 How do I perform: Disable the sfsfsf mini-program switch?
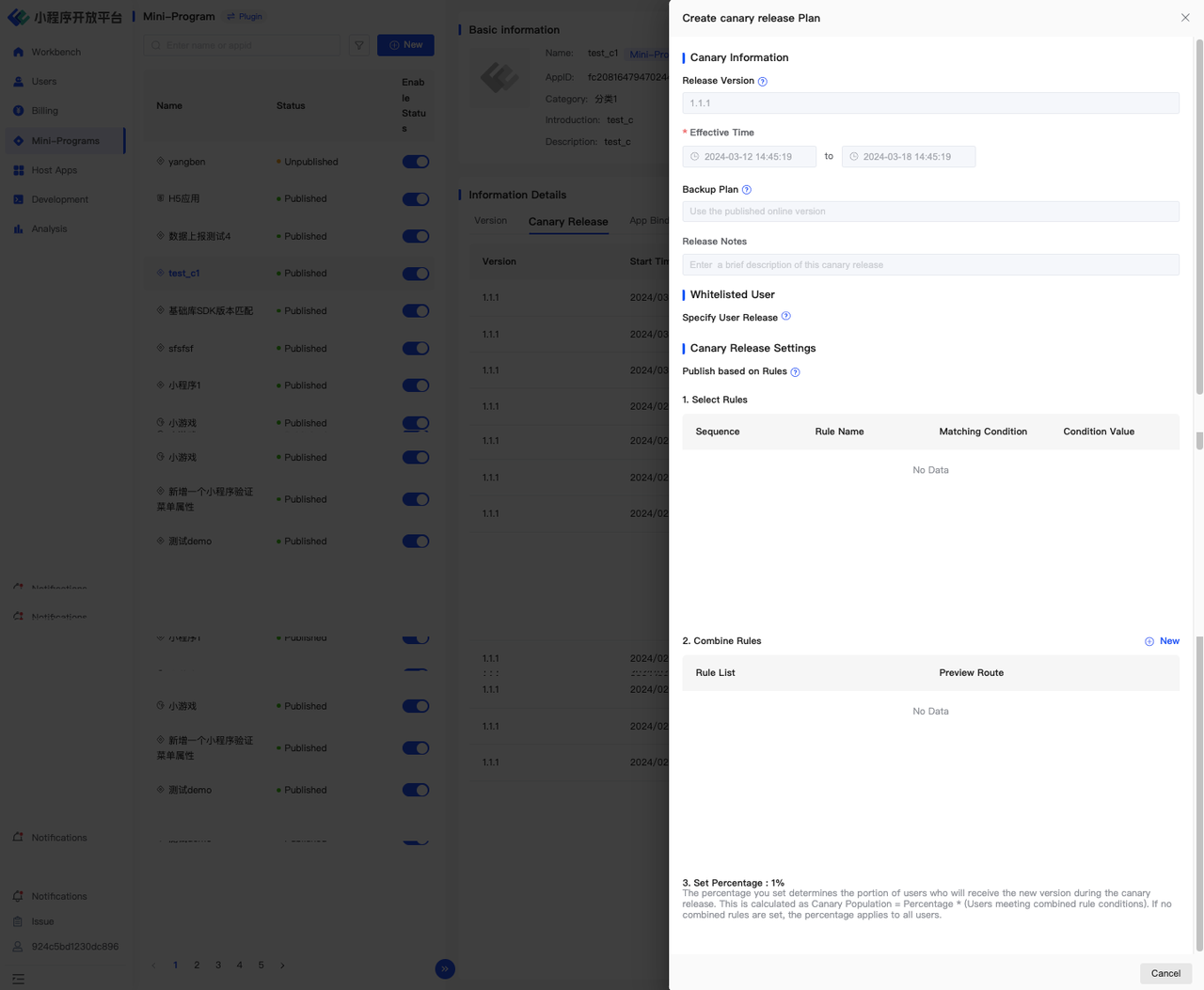pos(415,349)
